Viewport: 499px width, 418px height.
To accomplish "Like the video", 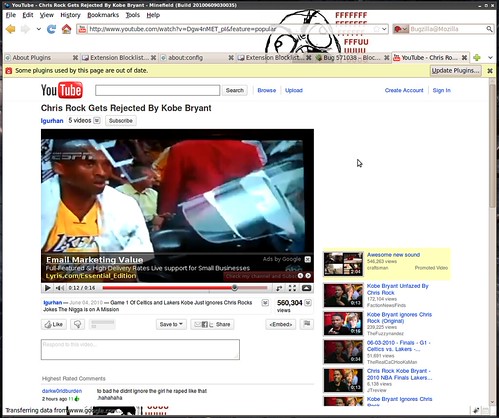I will point(54,324).
